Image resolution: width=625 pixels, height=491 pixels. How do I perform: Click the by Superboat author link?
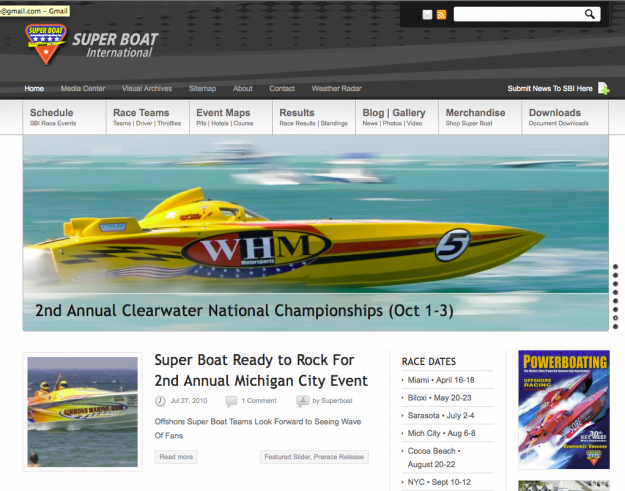tap(332, 401)
